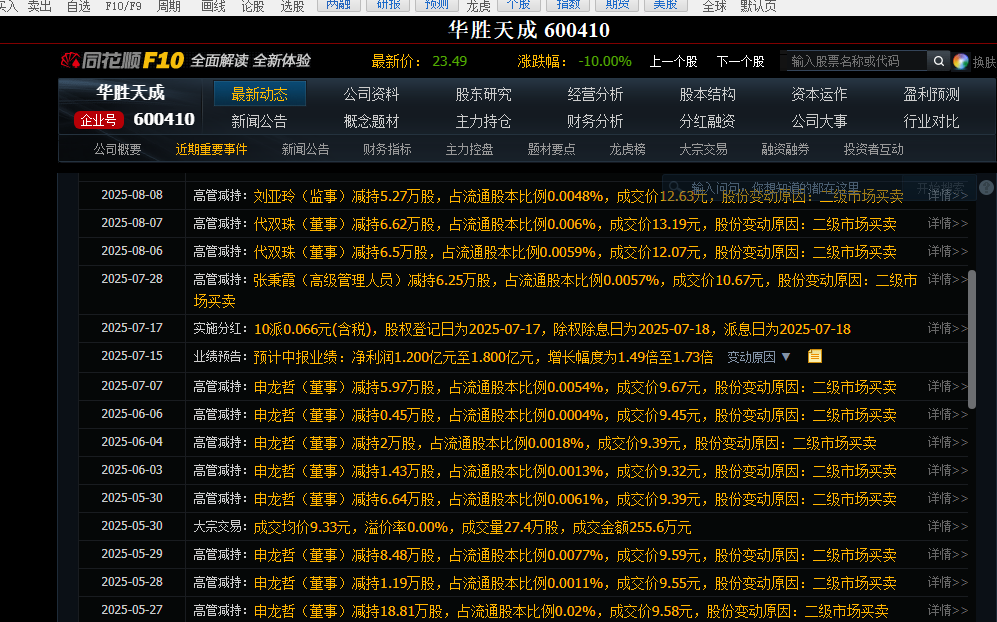Open the 选股 item in the top toolbar
This screenshot has height=622, width=997.
(x=292, y=7)
